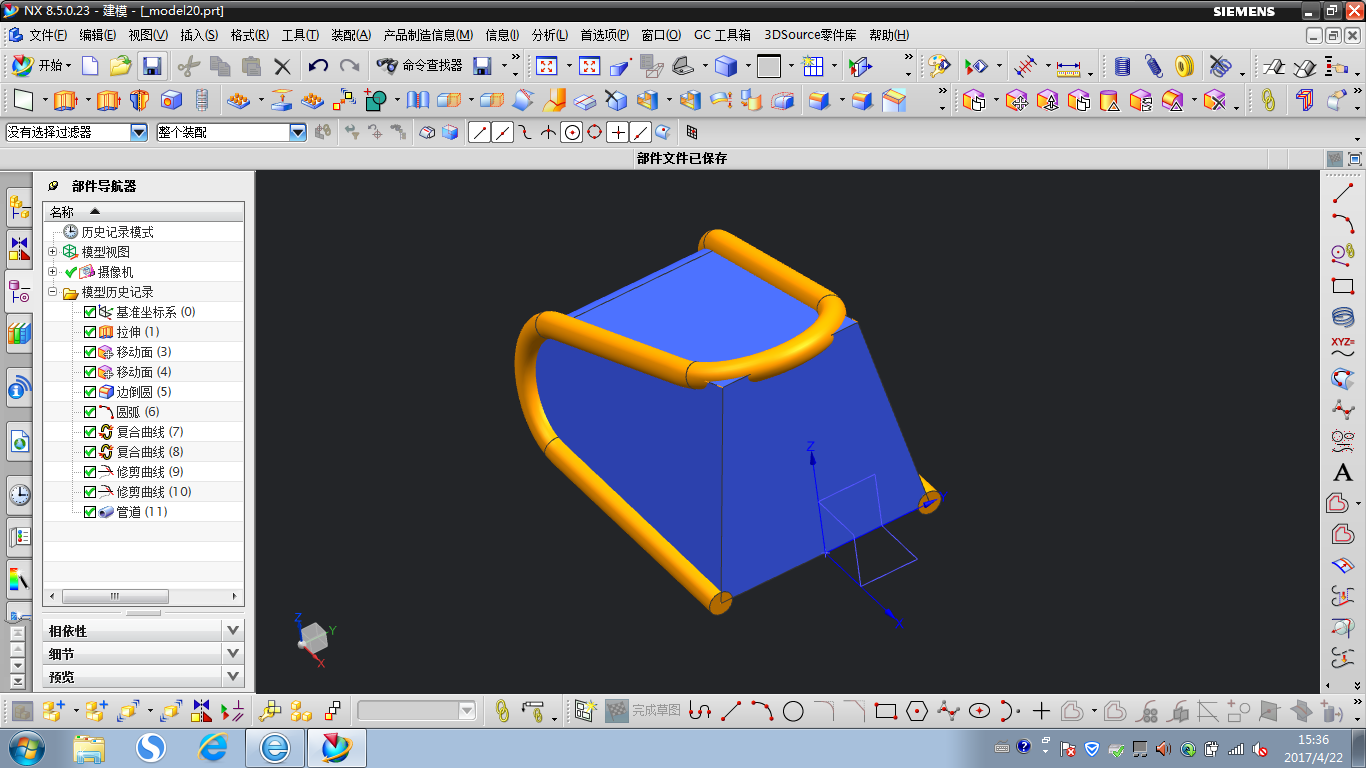Image resolution: width=1366 pixels, height=768 pixels.
Task: Open the 插入(S) menu
Action: coord(199,35)
